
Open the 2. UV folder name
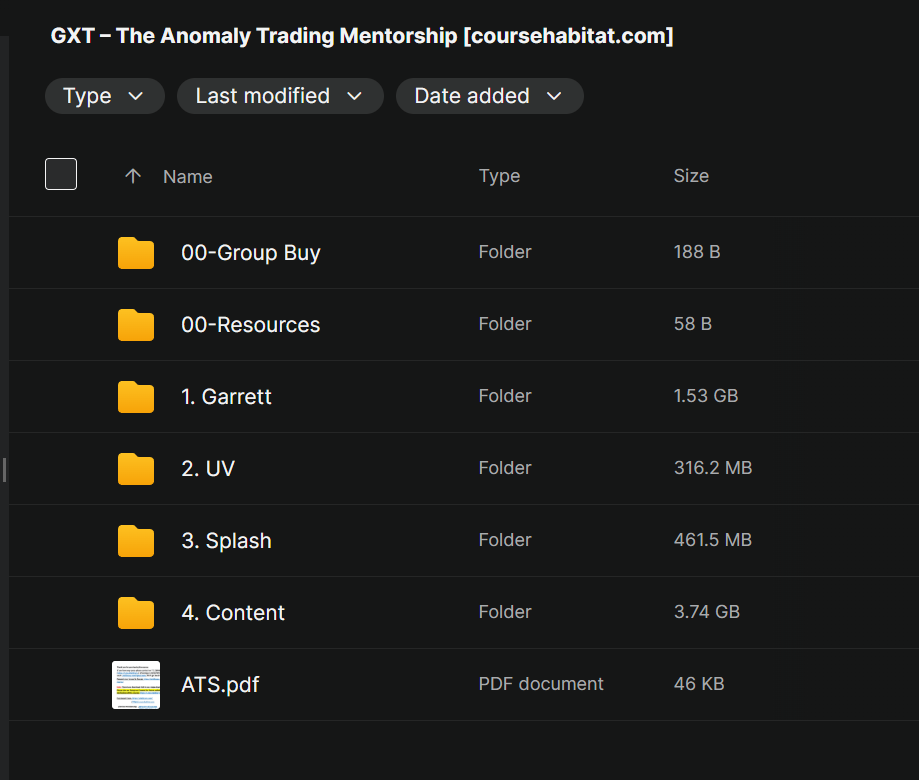click(x=208, y=469)
